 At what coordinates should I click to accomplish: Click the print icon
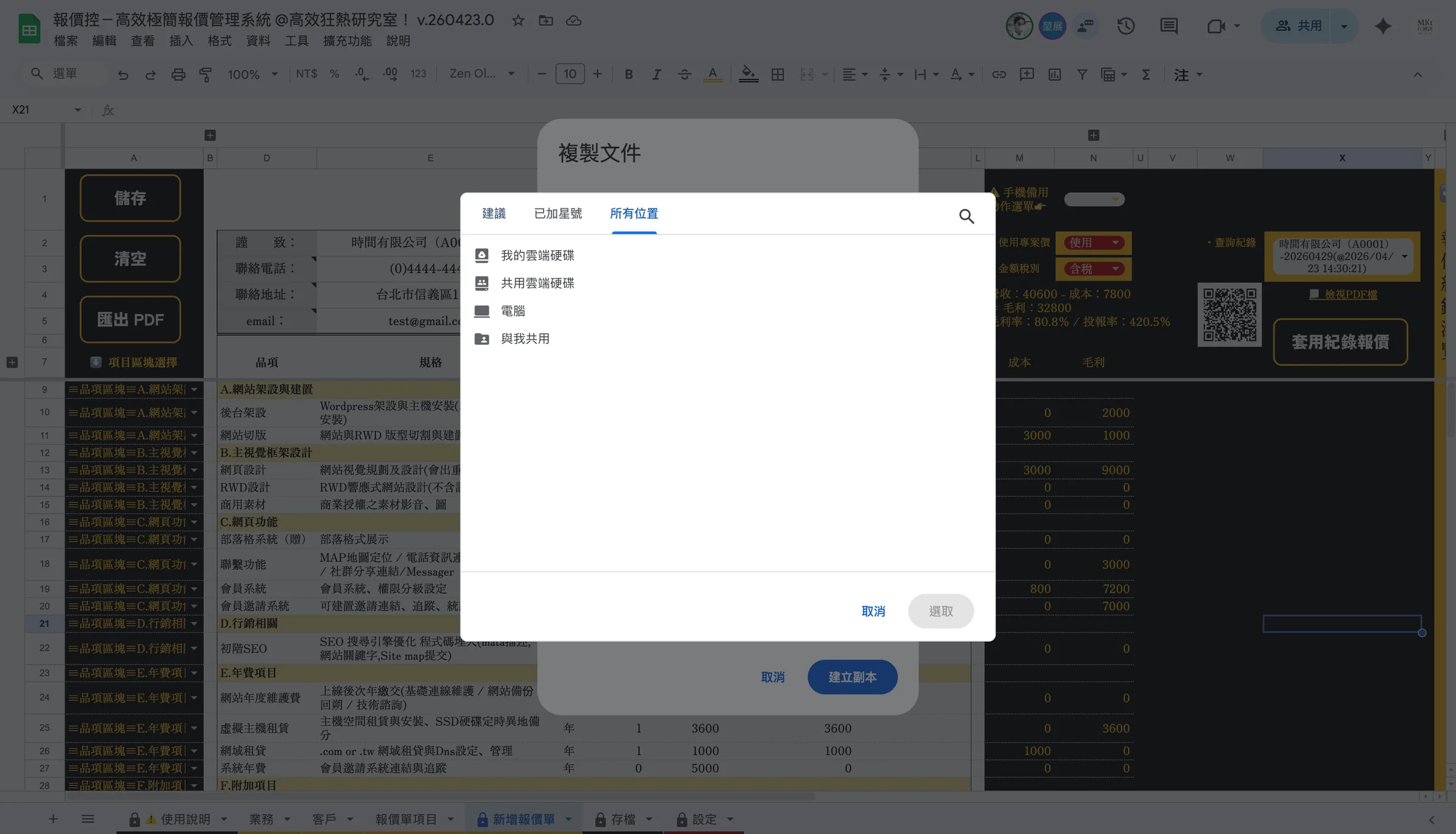[178, 74]
